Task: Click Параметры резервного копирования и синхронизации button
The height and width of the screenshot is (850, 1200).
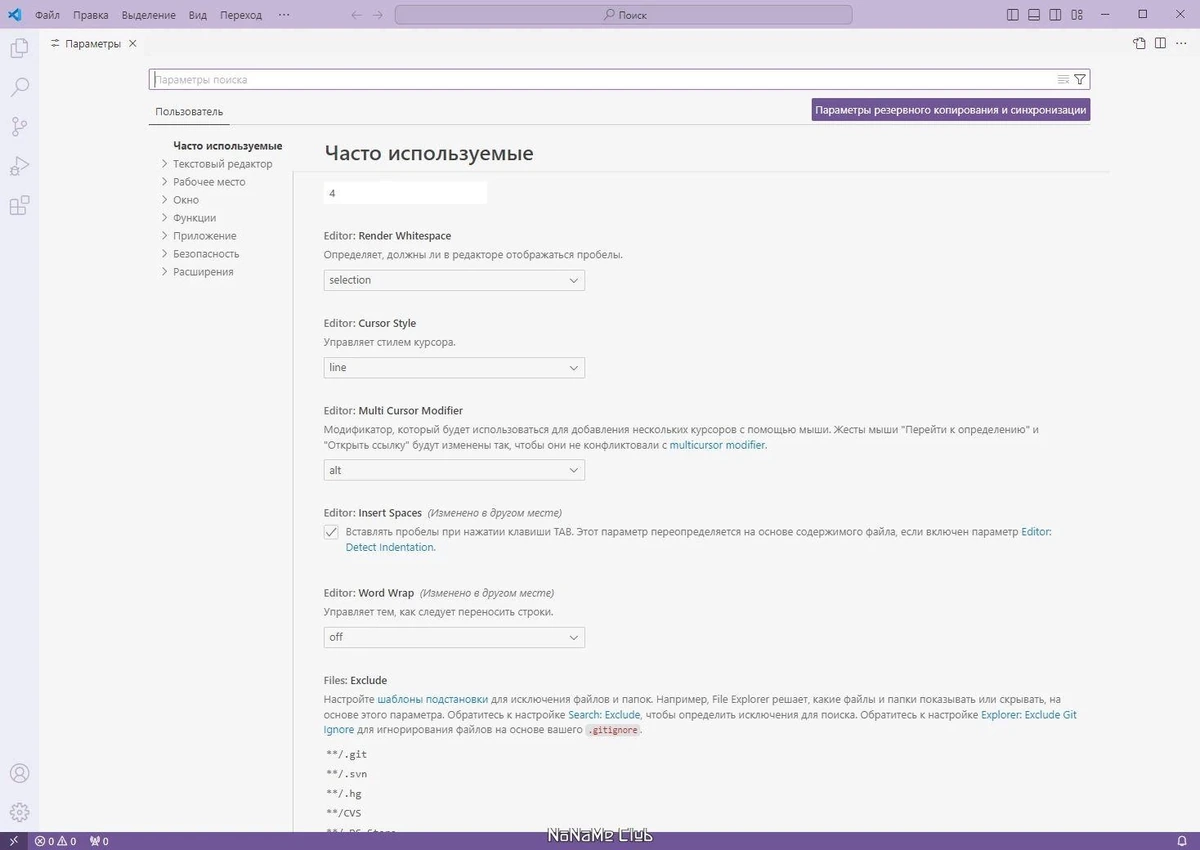Action: 950,110
